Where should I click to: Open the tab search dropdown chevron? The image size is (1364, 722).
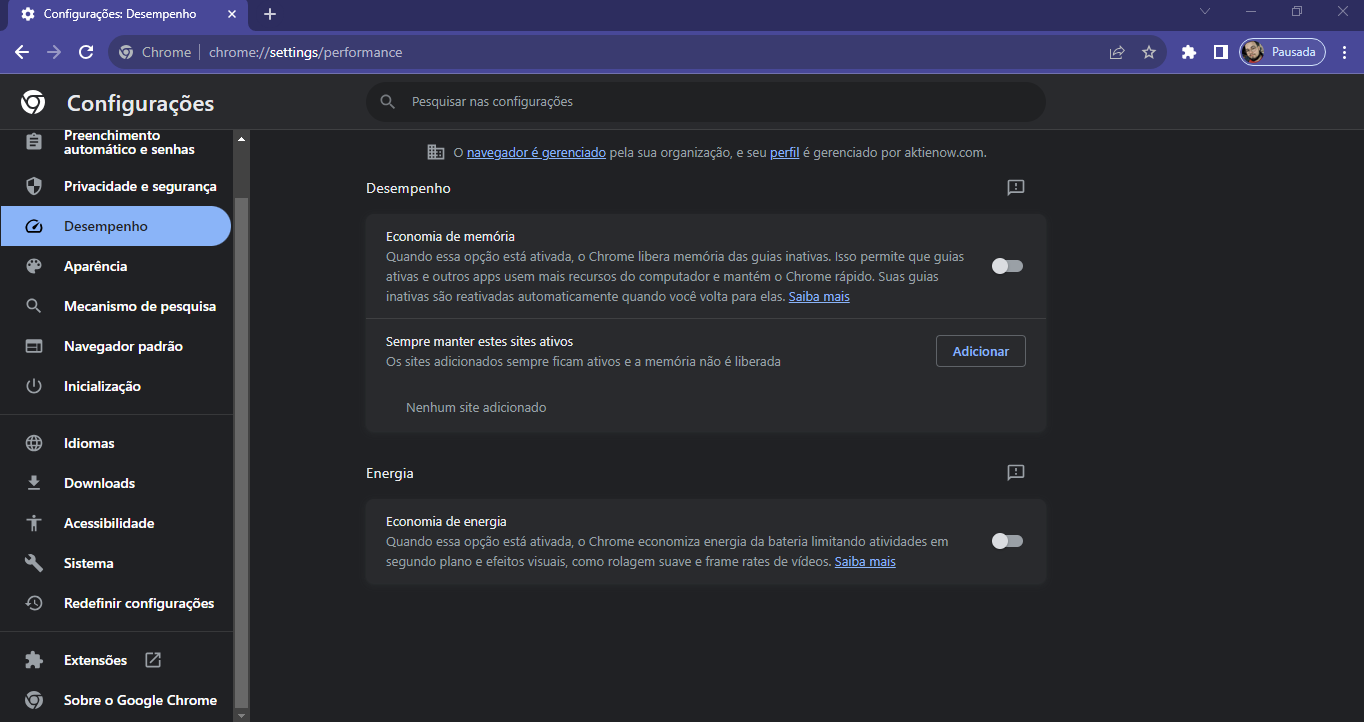click(1205, 12)
